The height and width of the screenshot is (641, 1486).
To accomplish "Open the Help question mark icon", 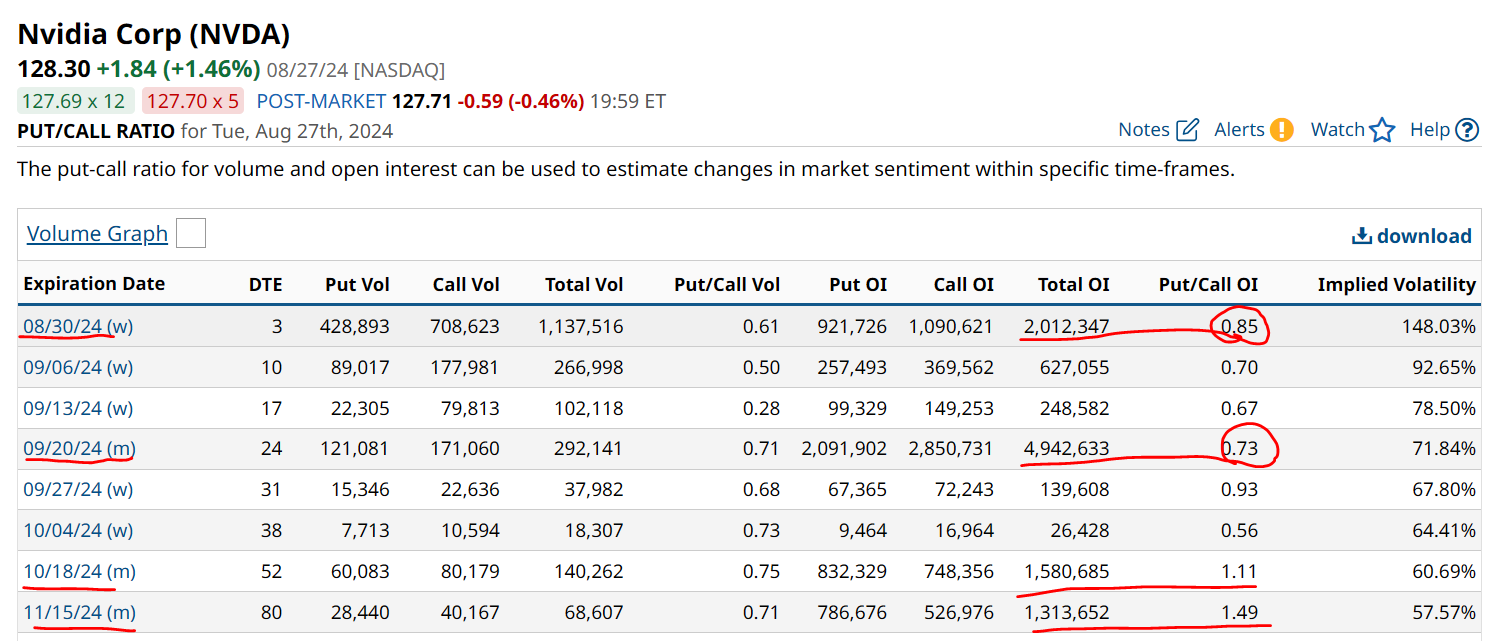I will pos(1467,129).
